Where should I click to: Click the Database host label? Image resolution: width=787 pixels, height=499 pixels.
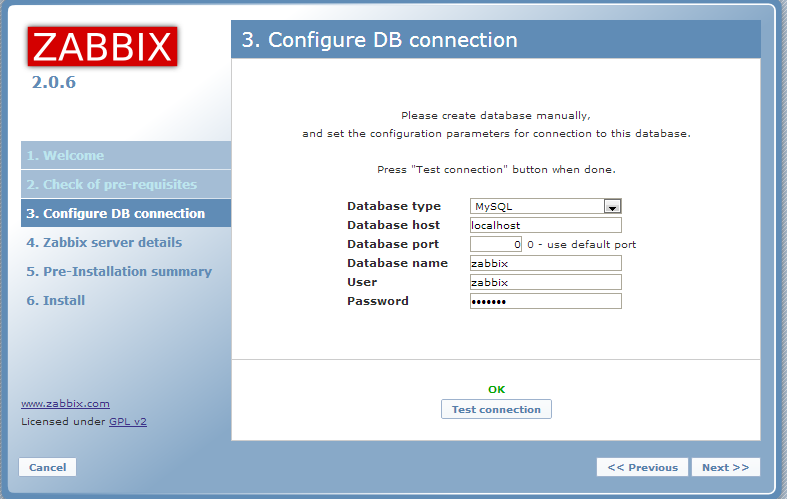click(394, 225)
